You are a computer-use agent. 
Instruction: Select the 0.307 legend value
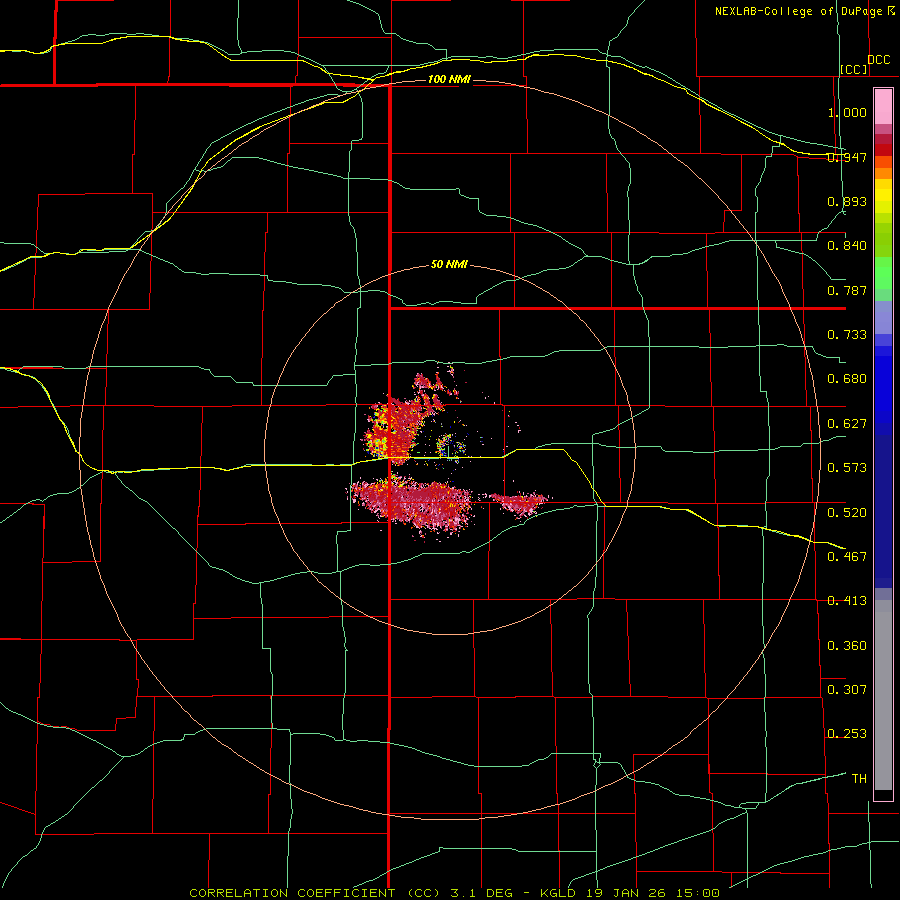847,690
